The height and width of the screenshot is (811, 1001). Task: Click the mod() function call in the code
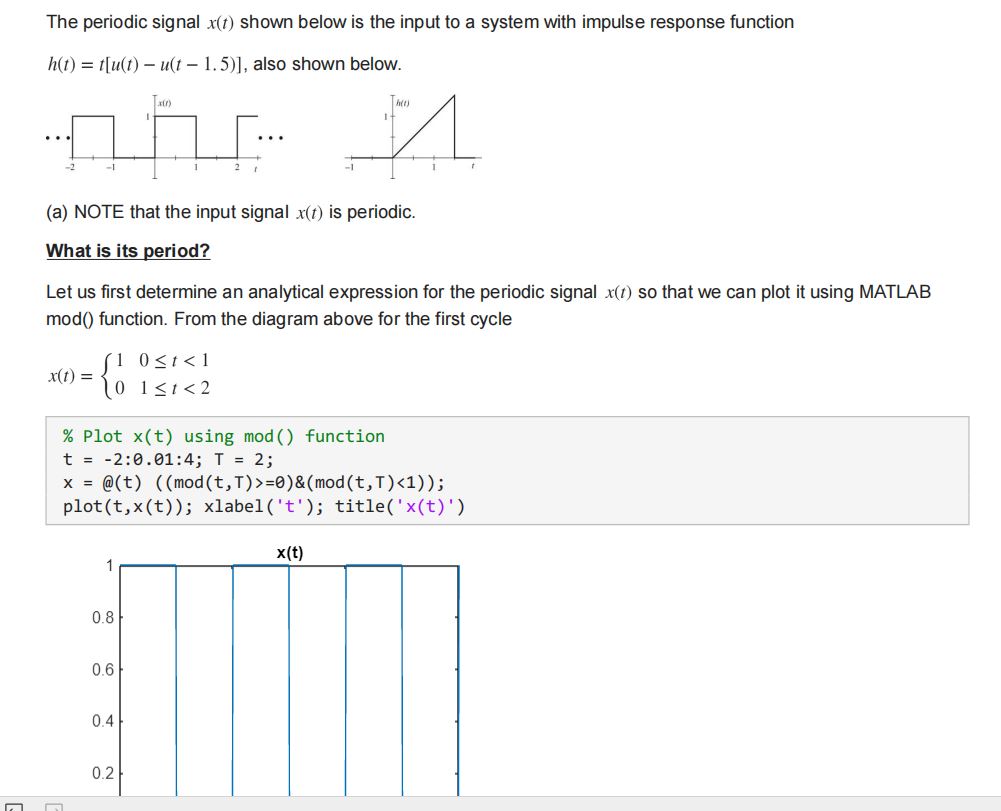(193, 479)
